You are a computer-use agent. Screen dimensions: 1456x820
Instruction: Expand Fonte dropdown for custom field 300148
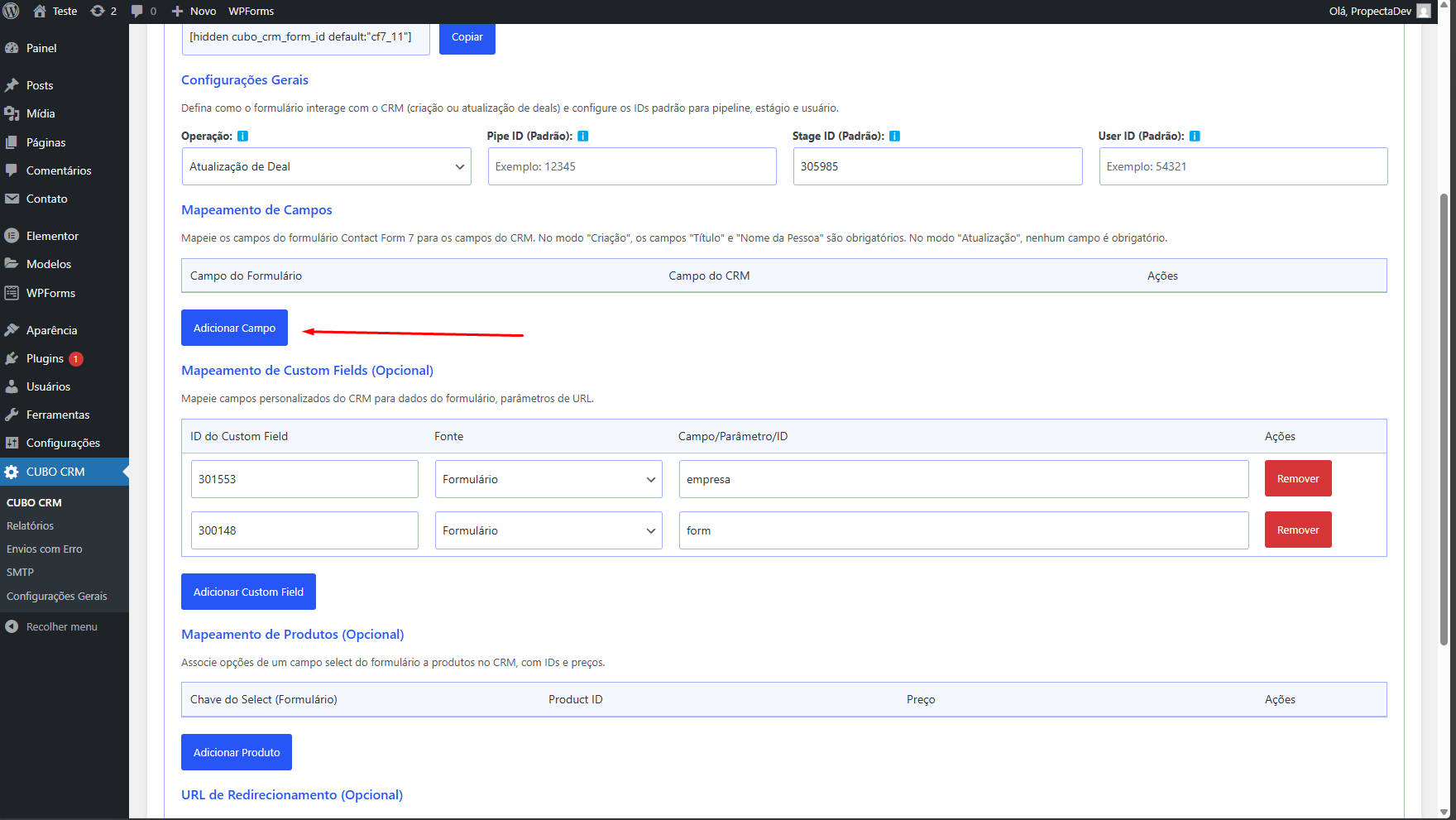coord(548,530)
